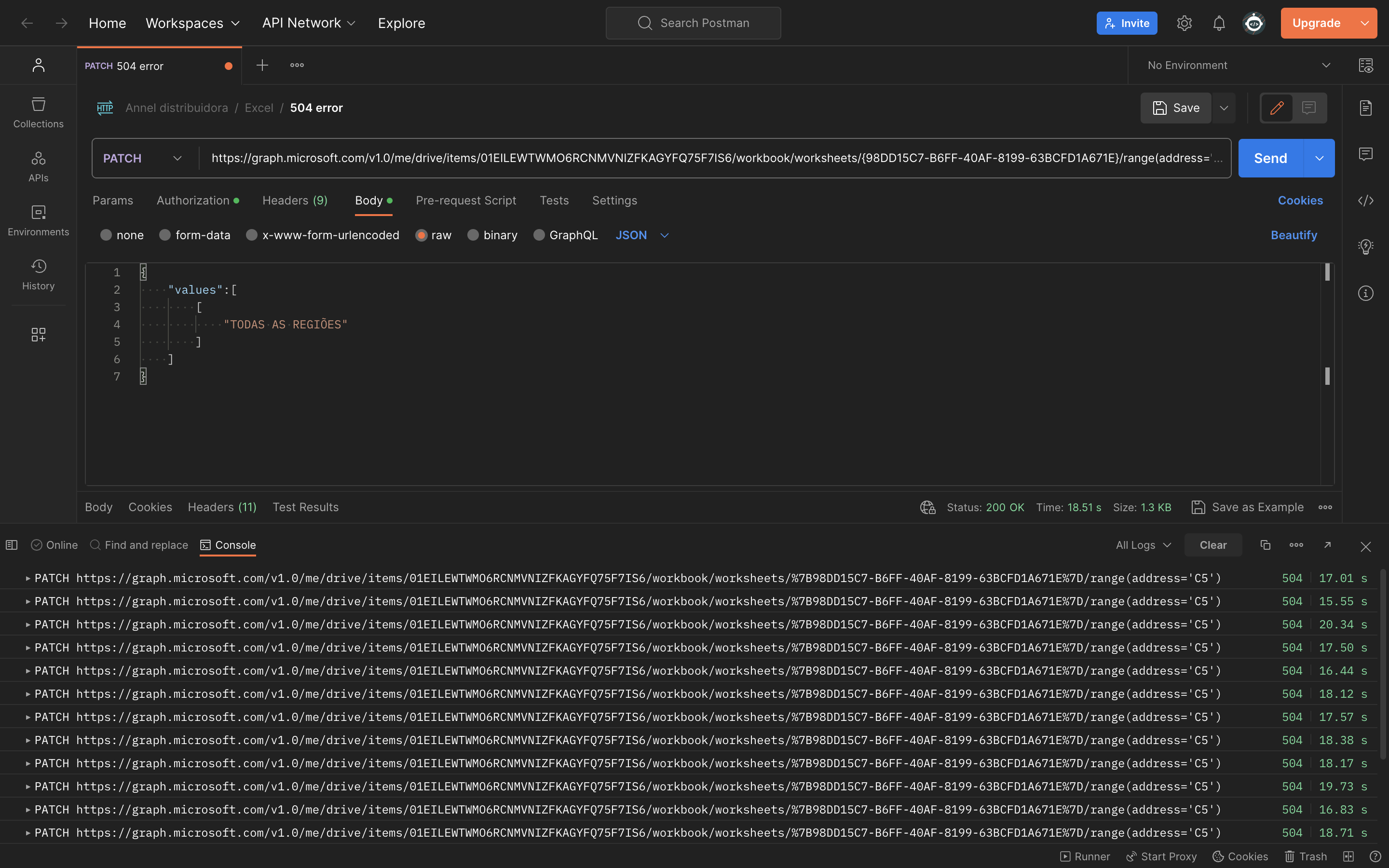1389x868 pixels.
Task: Open the Comments icon in right sidebar
Action: [1366, 154]
